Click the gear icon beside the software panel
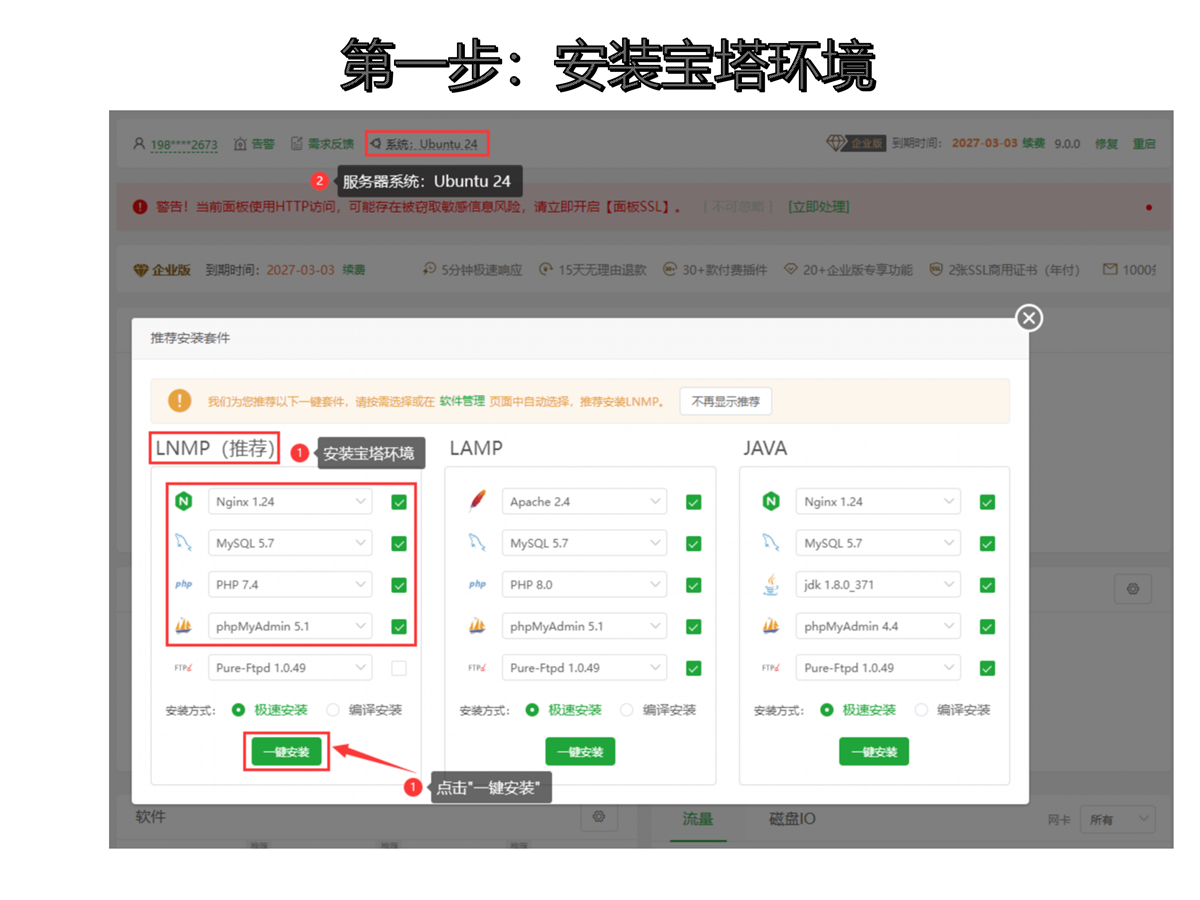The height and width of the screenshot is (900, 1200). (599, 817)
